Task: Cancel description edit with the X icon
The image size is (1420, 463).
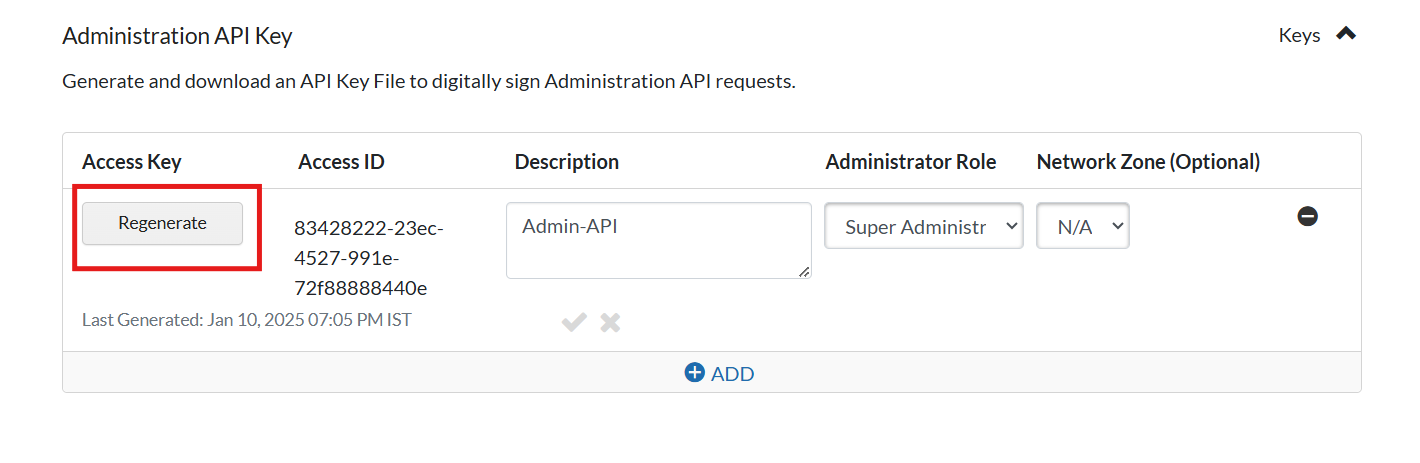Action: coord(610,322)
